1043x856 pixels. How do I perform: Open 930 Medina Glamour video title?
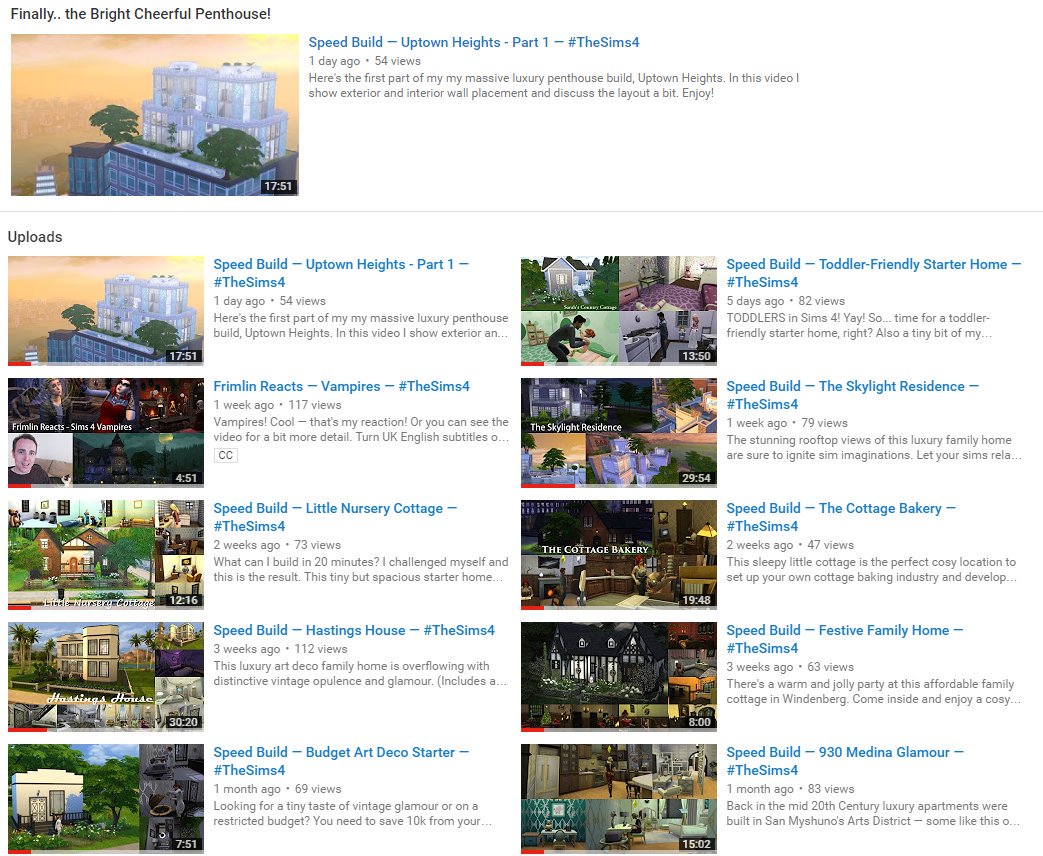point(845,761)
